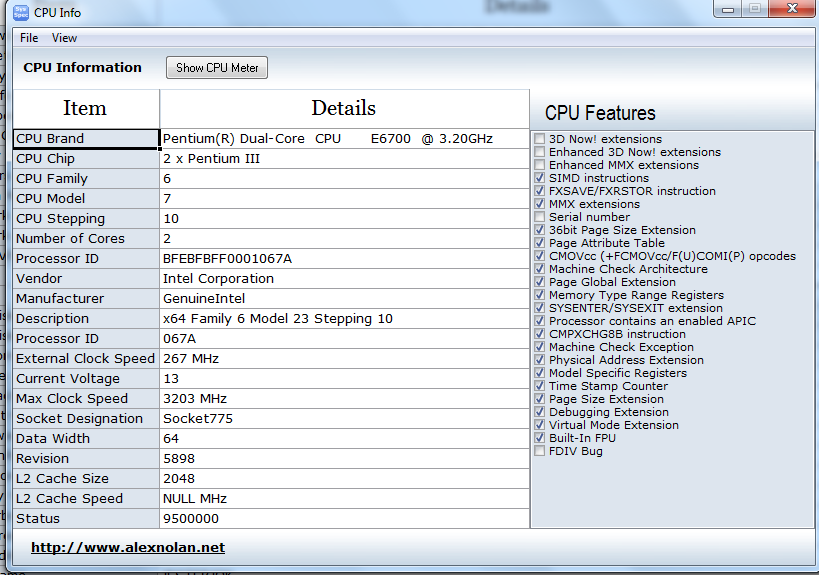Select the CPU Stepping row label

click(86, 219)
